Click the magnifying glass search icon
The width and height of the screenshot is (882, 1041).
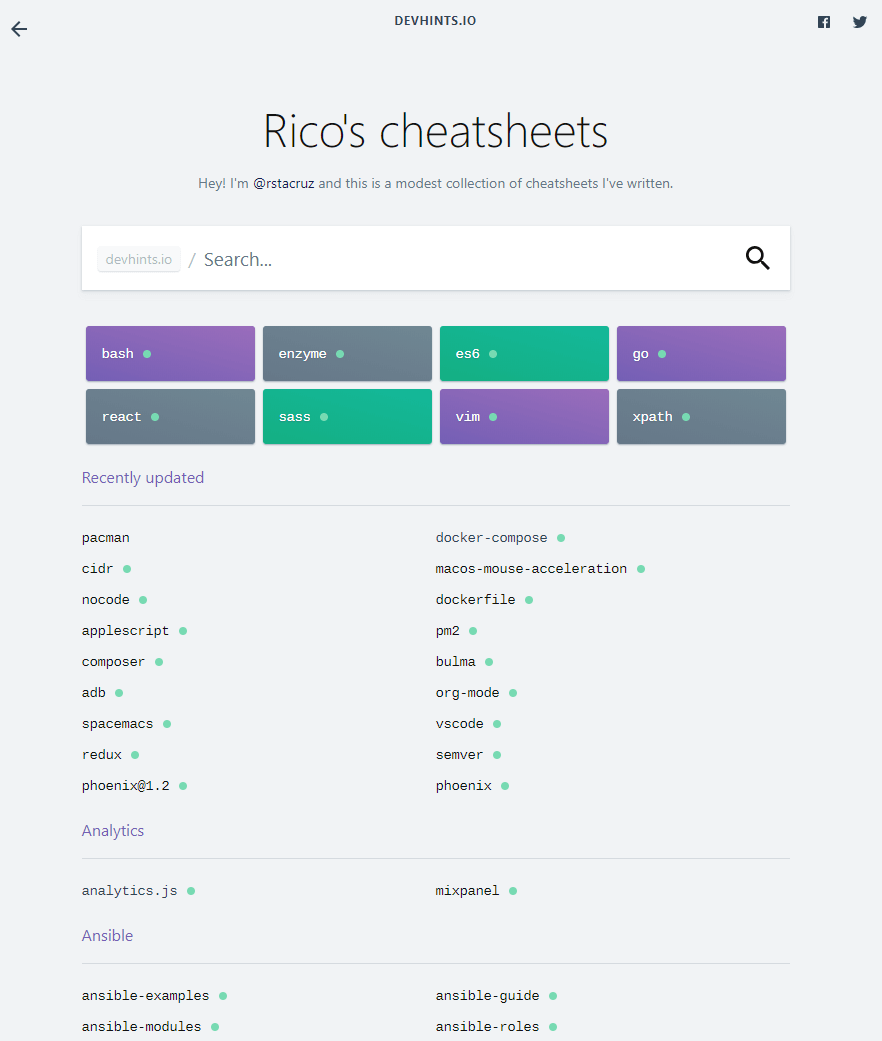click(x=757, y=258)
